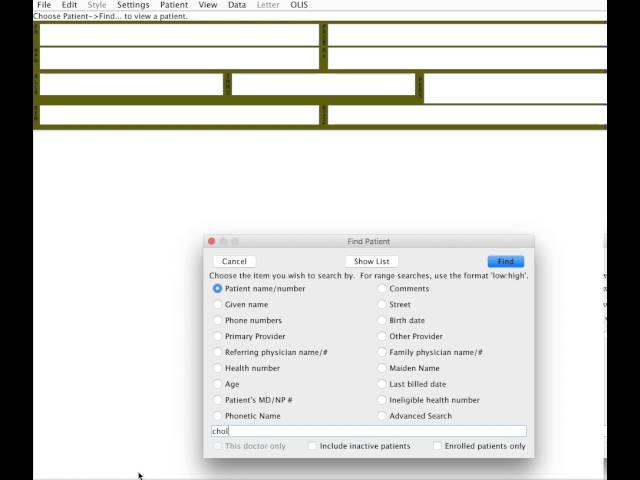
Task: Open the Data menu
Action: [237, 5]
